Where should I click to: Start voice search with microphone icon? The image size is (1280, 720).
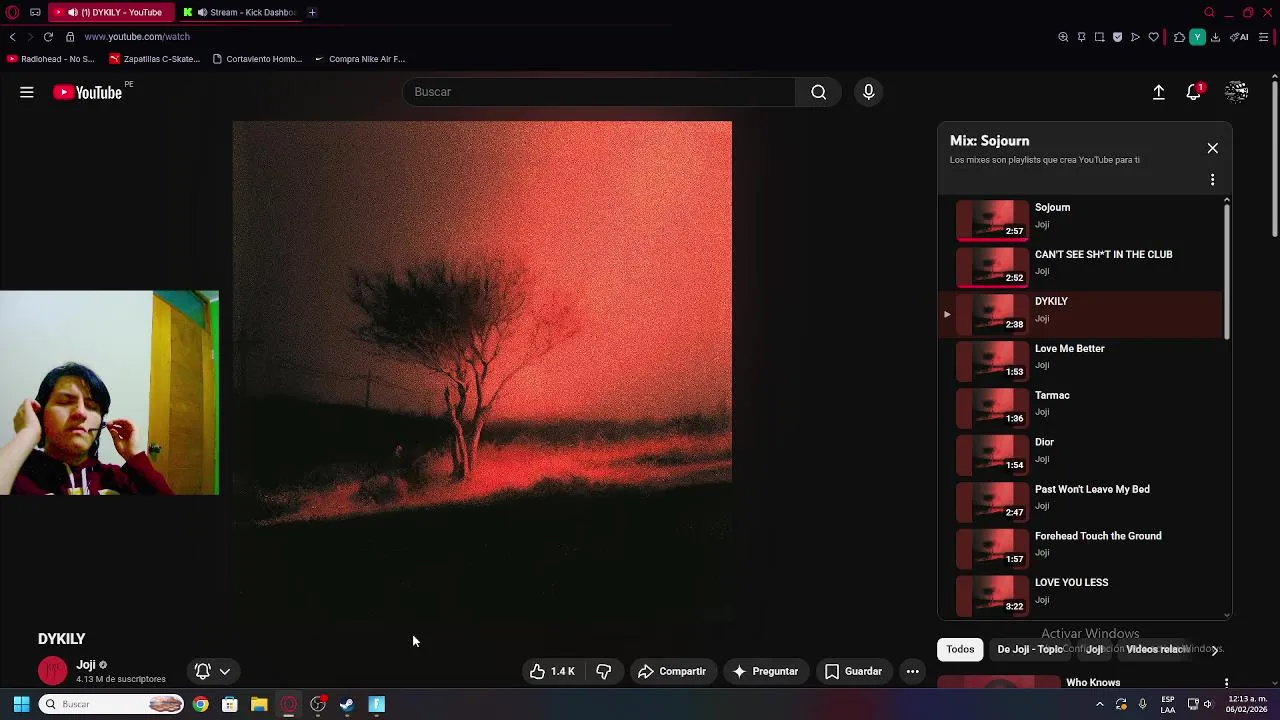point(868,92)
